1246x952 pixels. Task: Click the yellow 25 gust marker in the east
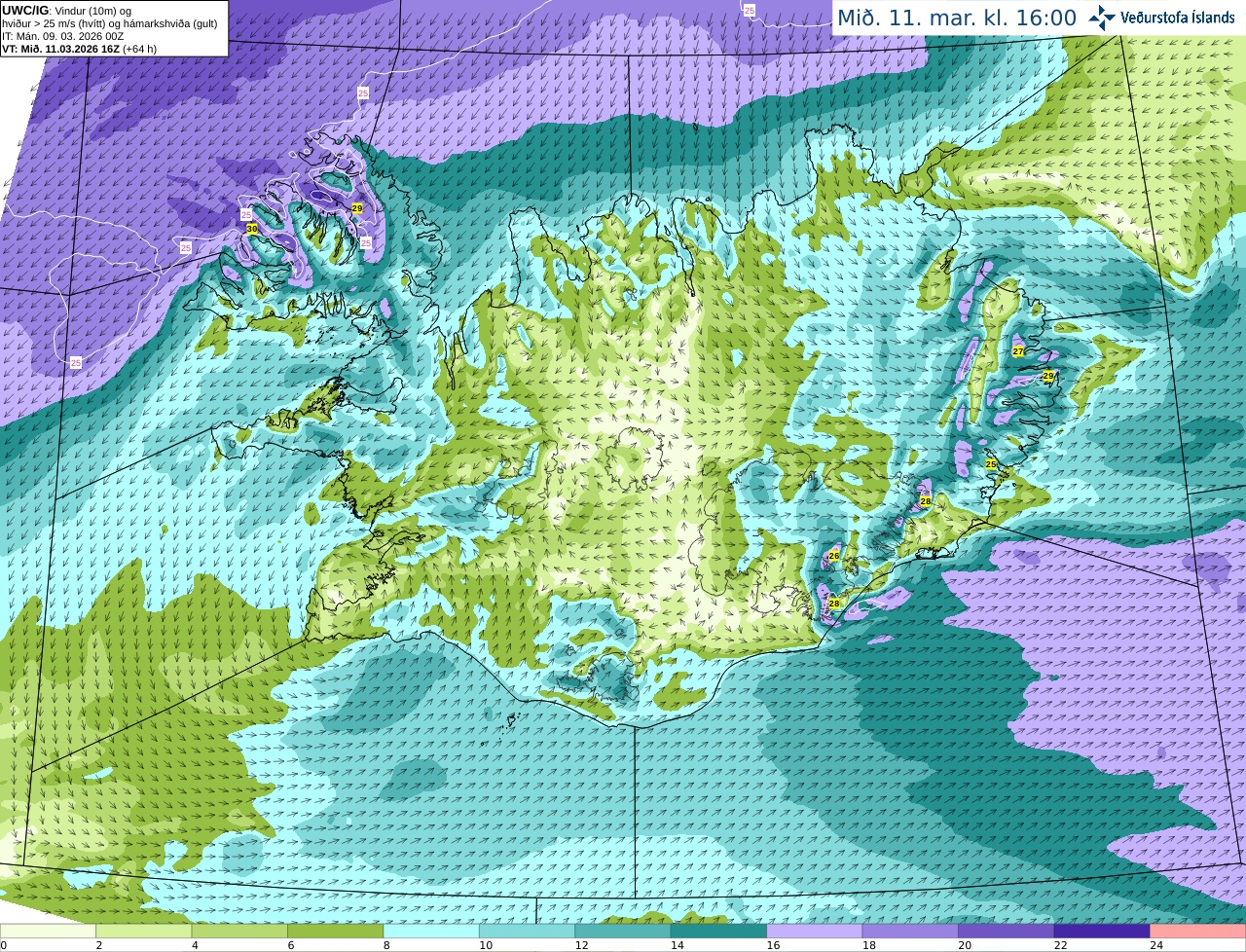pyautogui.click(x=991, y=464)
